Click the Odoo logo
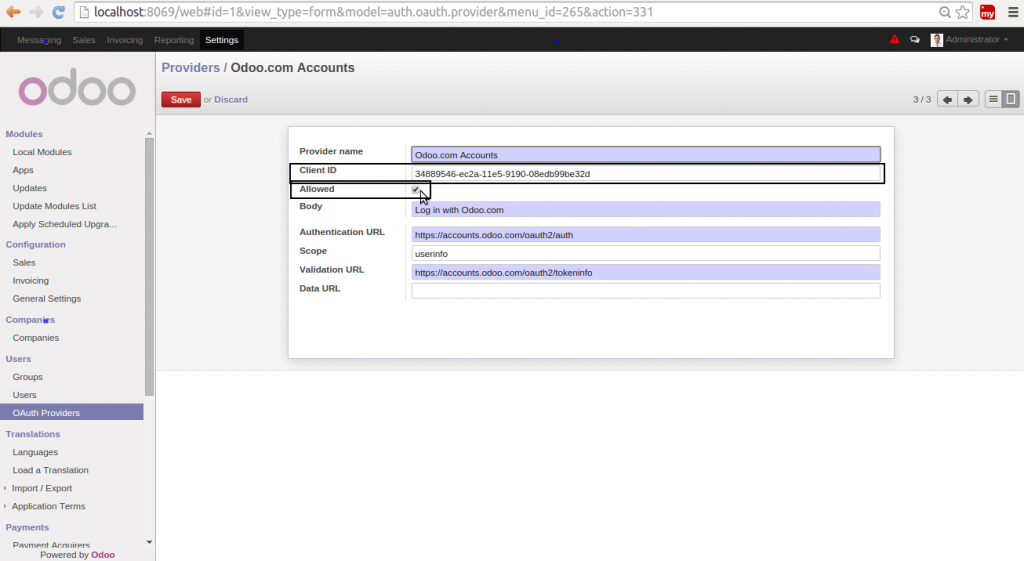 coord(77,88)
